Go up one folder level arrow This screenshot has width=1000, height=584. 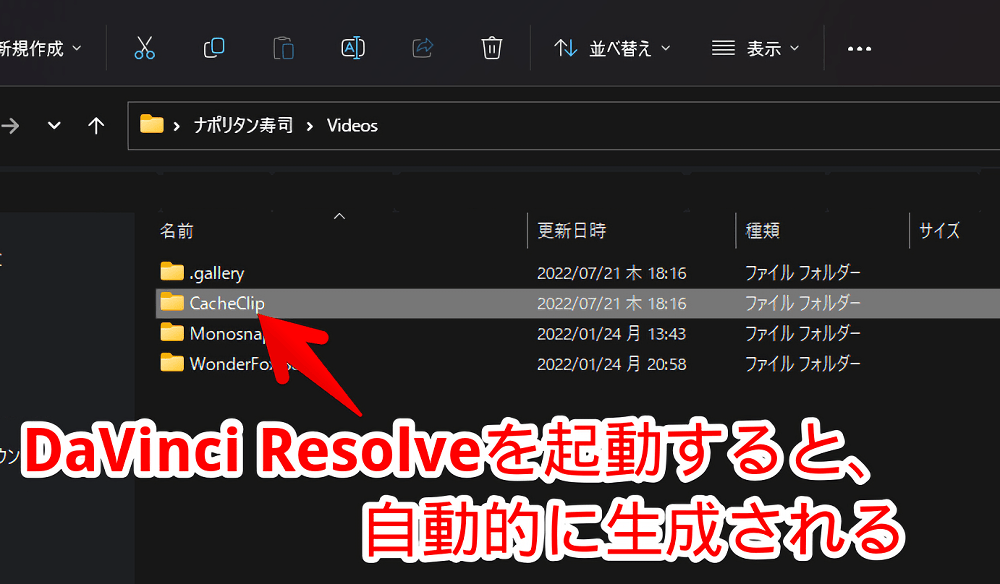click(x=96, y=126)
